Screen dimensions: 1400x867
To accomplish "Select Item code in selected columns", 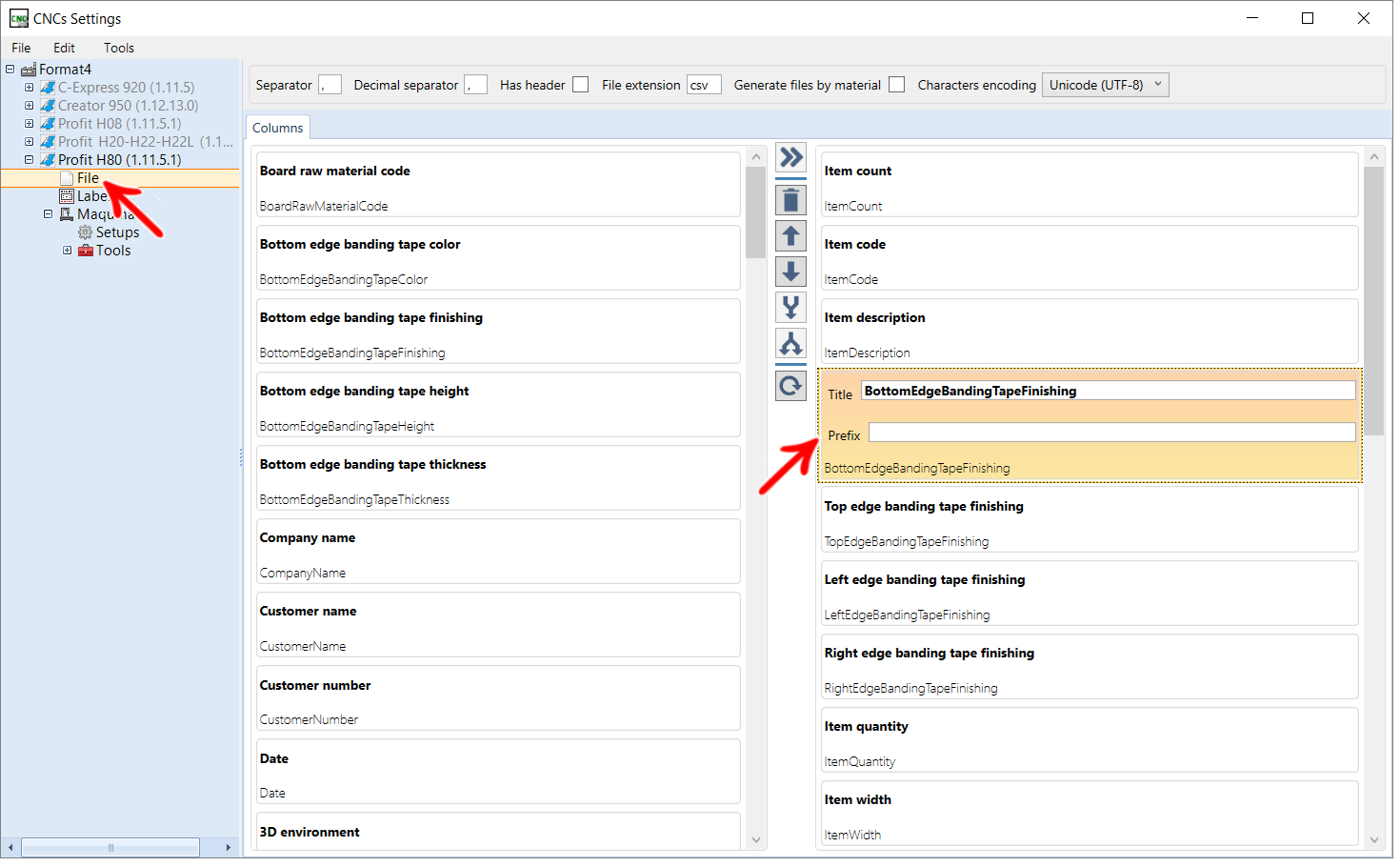I will click(x=1090, y=258).
